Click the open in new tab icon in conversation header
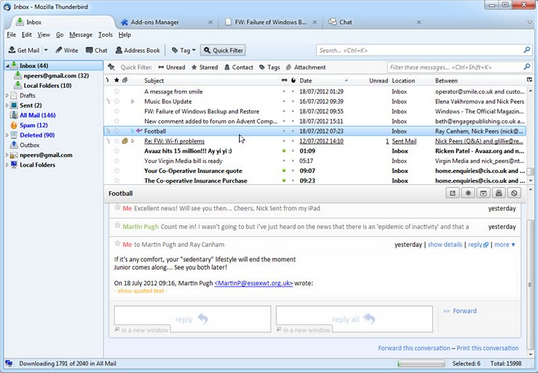Image resolution: width=538 pixels, height=373 pixels. (x=453, y=193)
